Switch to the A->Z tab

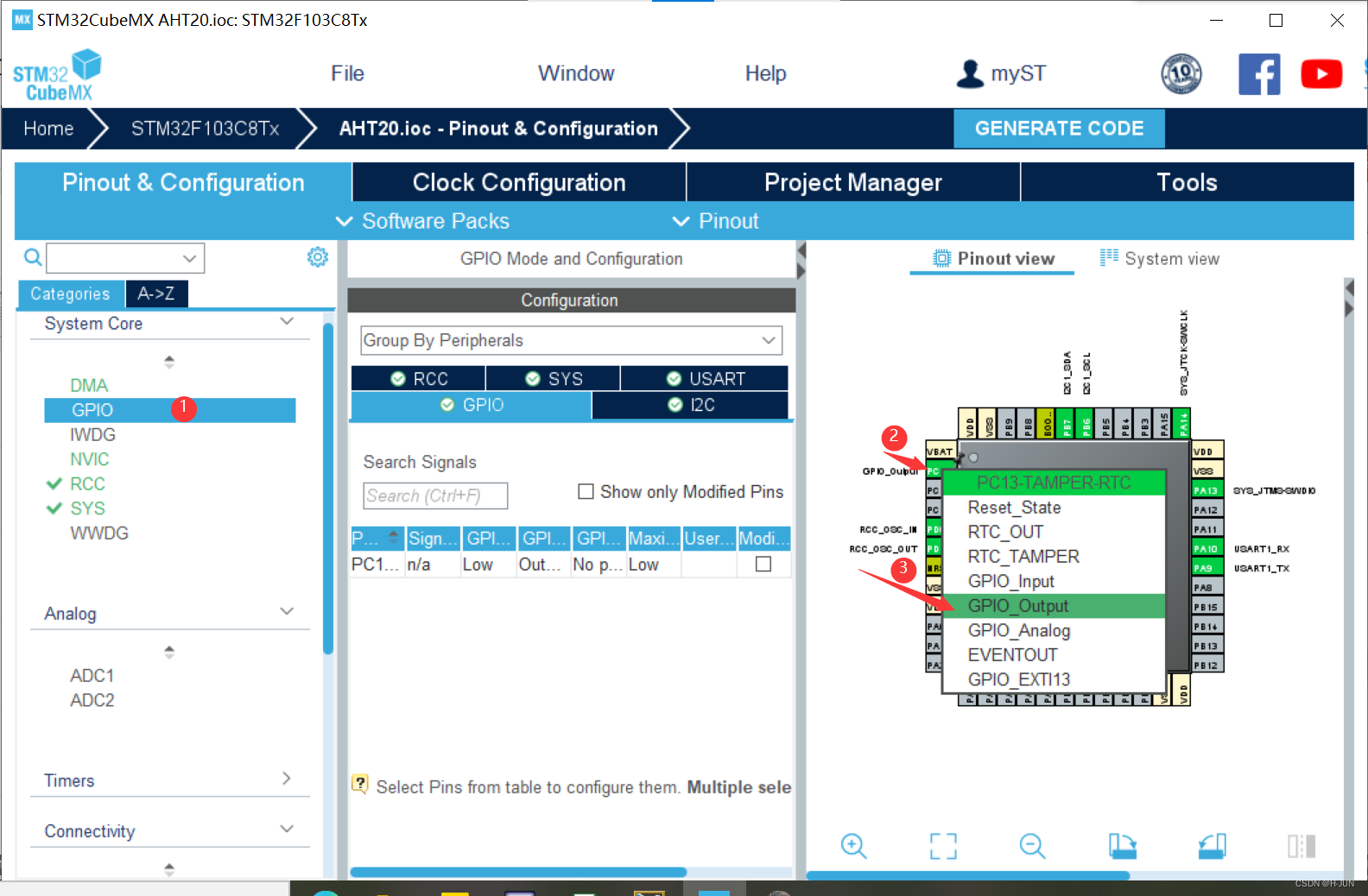(x=156, y=293)
